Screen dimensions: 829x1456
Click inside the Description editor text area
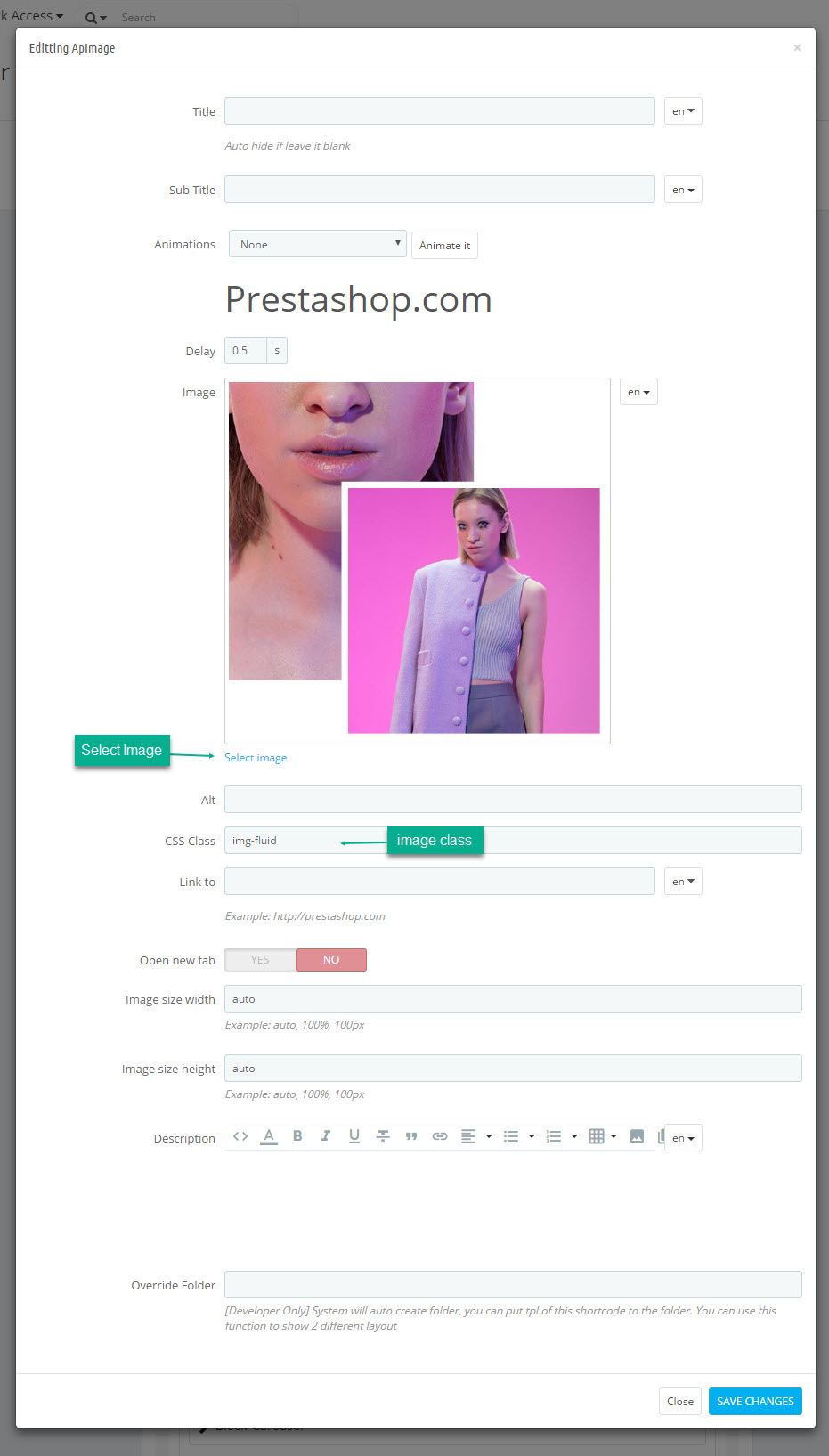[440, 1202]
